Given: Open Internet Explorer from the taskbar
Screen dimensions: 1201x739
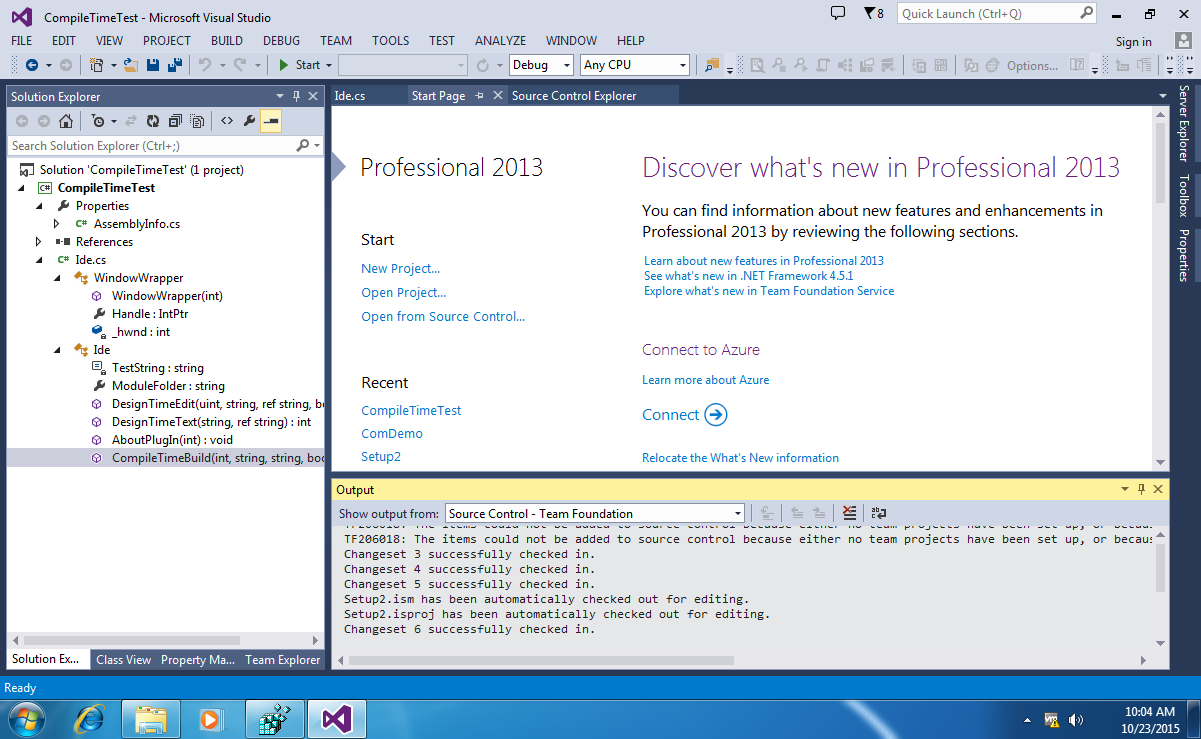Looking at the screenshot, I should pyautogui.click(x=88, y=719).
